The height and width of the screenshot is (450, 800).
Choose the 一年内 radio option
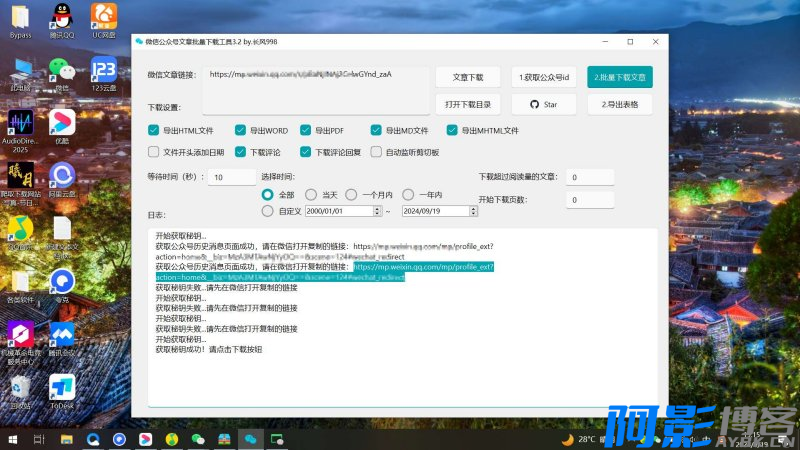[408, 194]
